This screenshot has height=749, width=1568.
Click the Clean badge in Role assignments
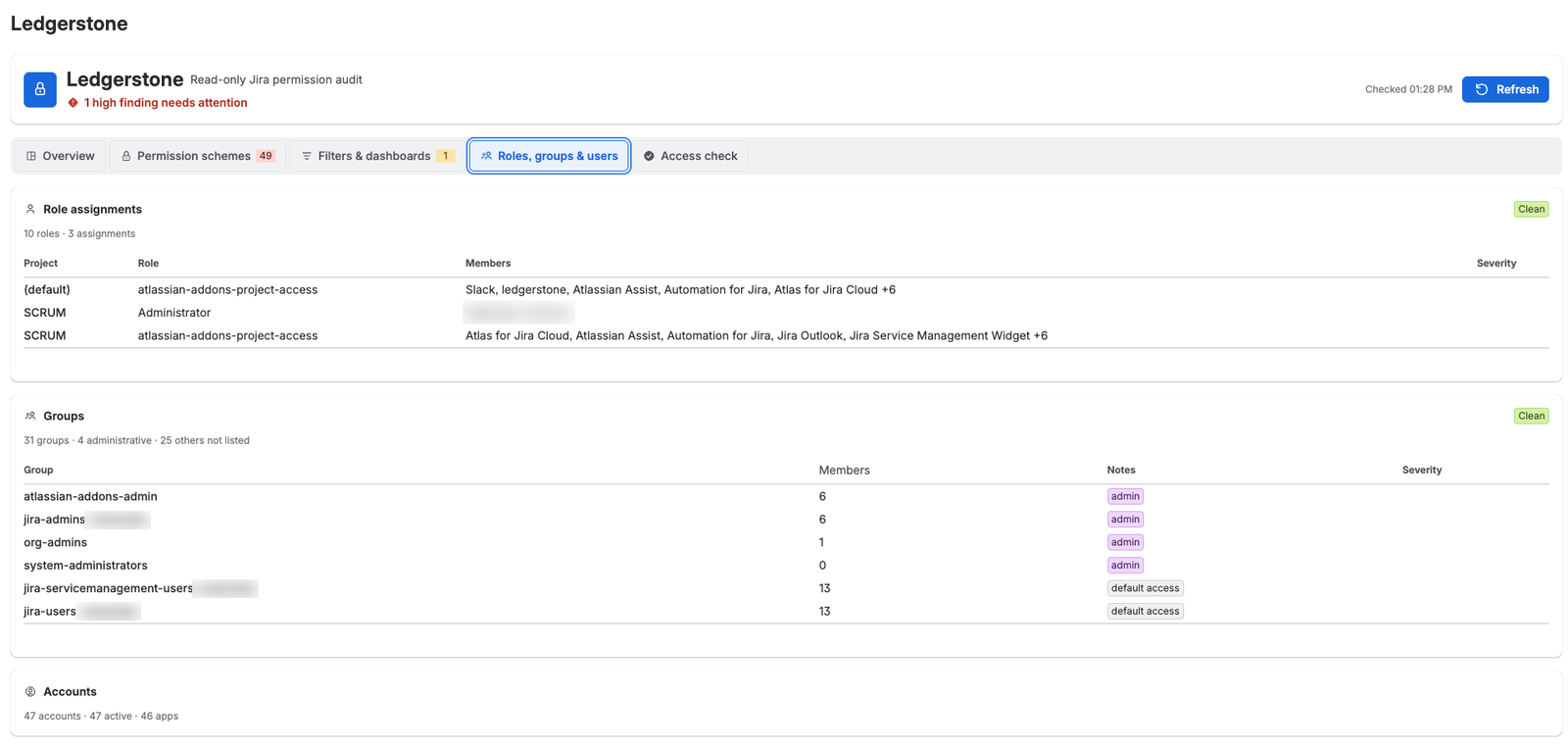point(1531,210)
